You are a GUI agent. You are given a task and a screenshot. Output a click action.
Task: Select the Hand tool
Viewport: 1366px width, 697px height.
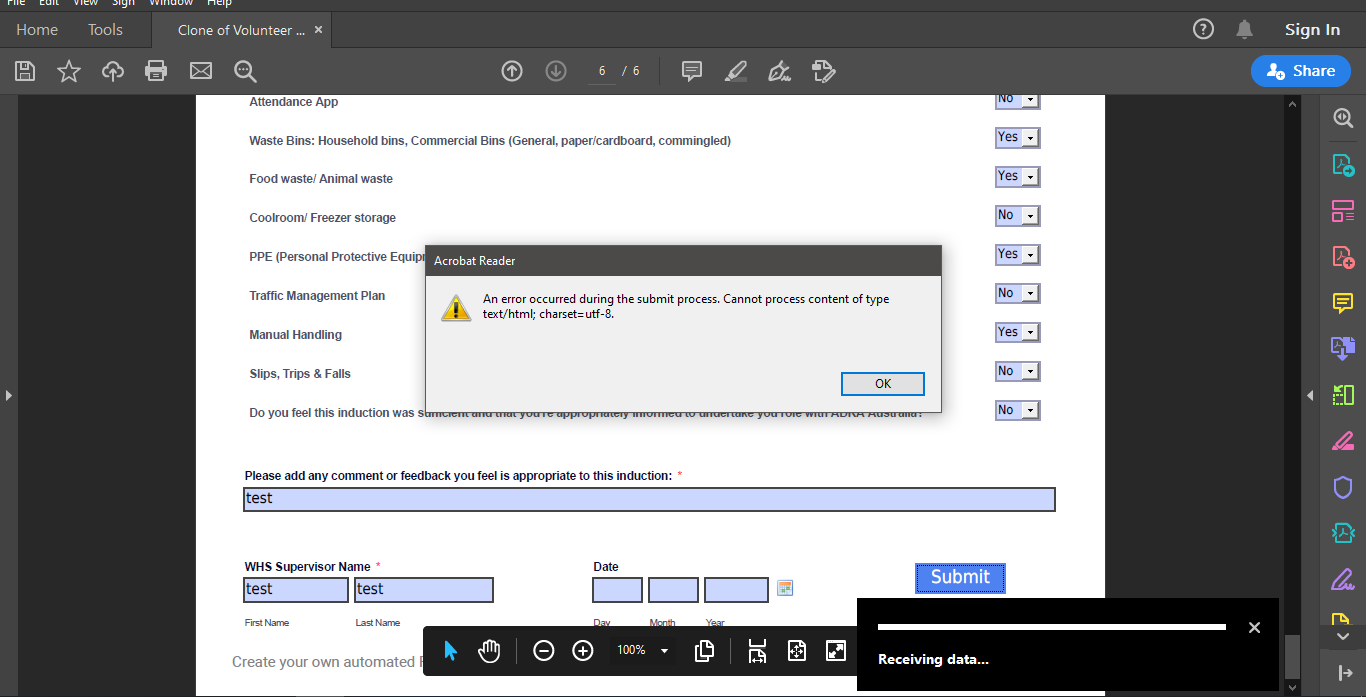click(x=489, y=650)
